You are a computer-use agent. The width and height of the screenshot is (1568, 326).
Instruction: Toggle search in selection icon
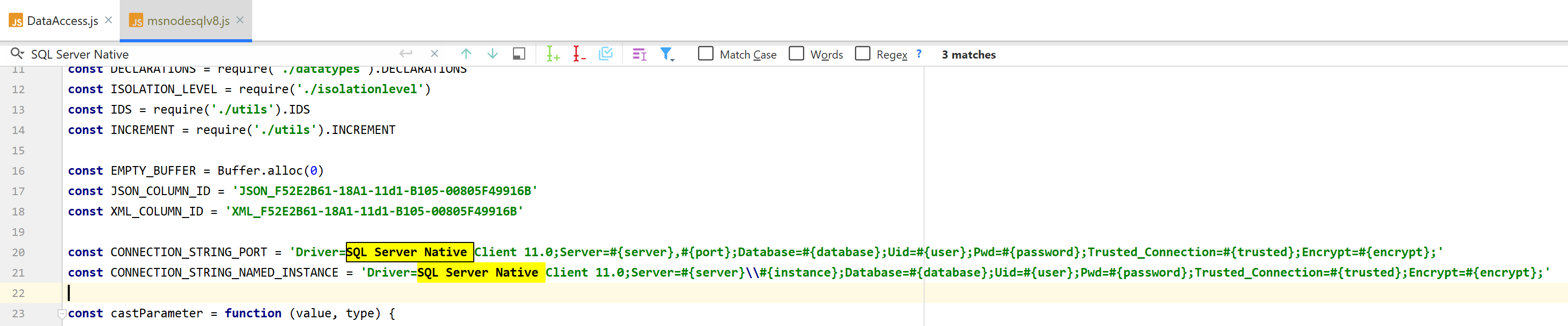point(639,54)
